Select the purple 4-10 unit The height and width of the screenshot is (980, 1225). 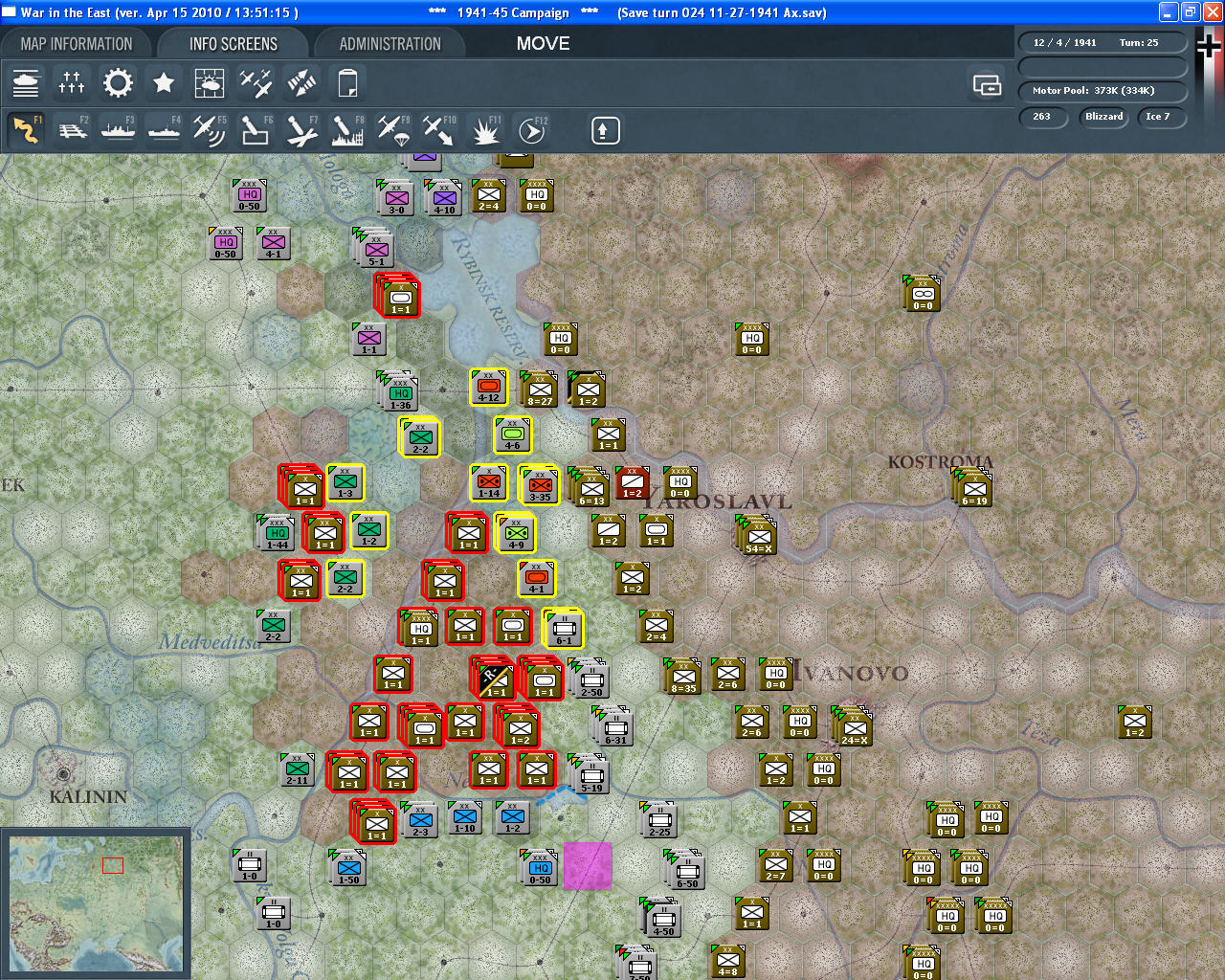(443, 198)
